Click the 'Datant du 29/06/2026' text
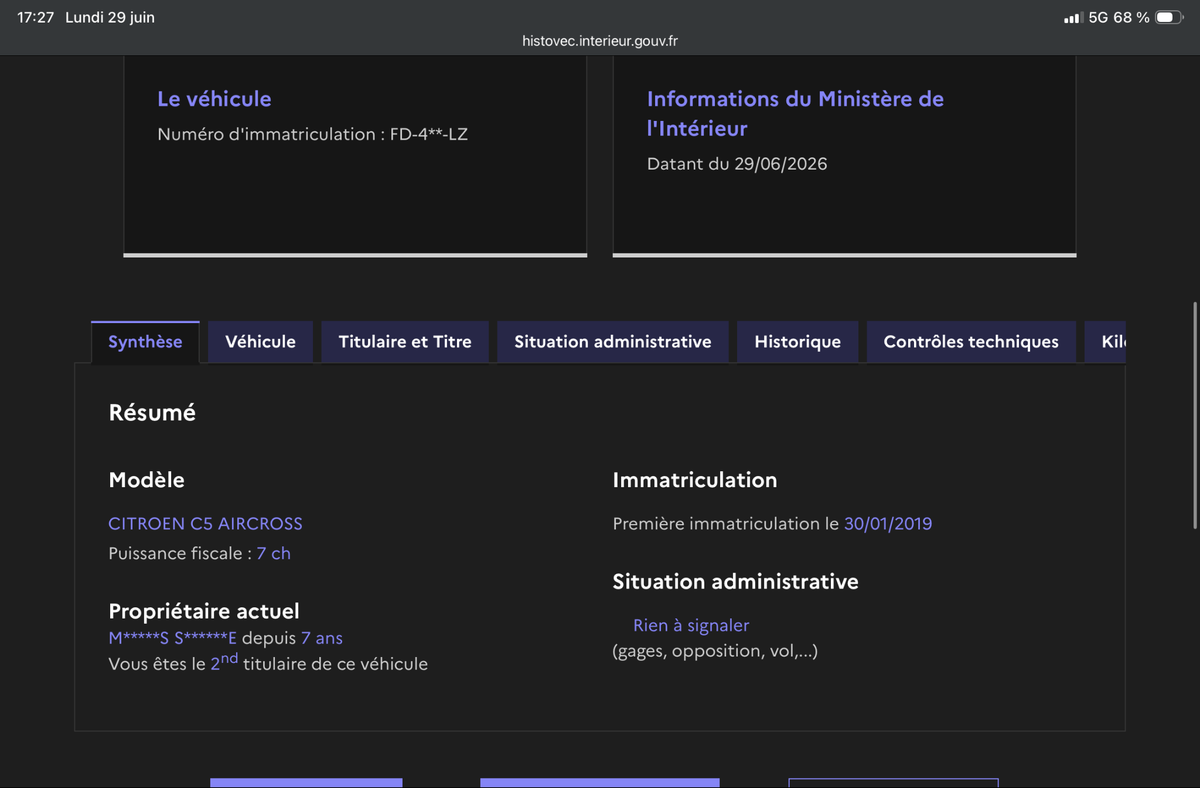Screen dimensions: 1200x788 (737, 164)
